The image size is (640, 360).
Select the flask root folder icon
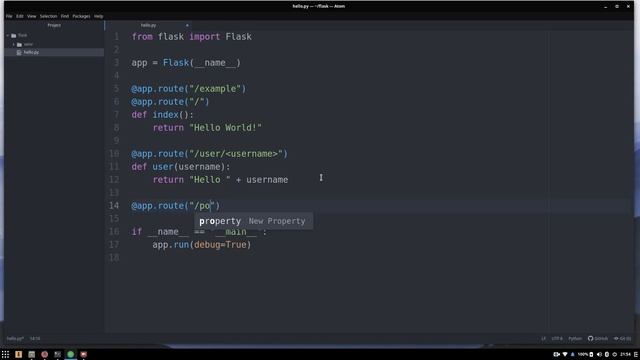13,36
